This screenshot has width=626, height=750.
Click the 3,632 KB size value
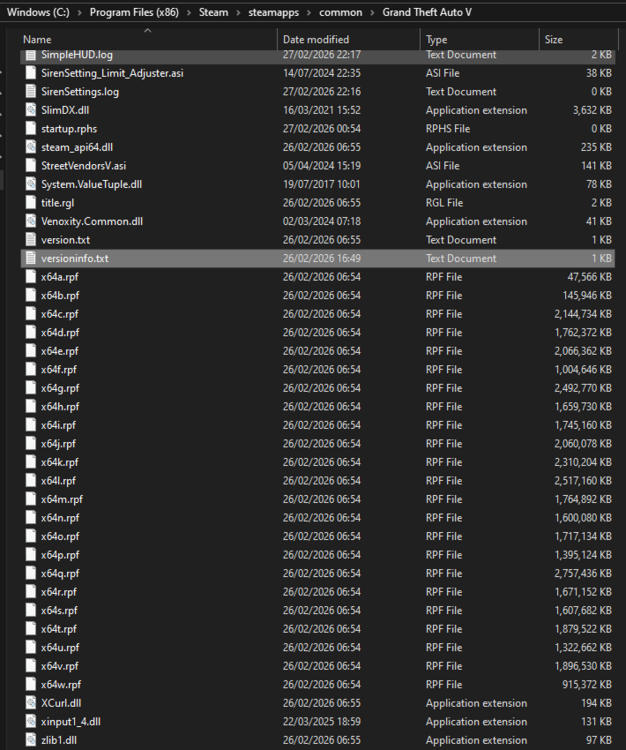click(x=592, y=110)
